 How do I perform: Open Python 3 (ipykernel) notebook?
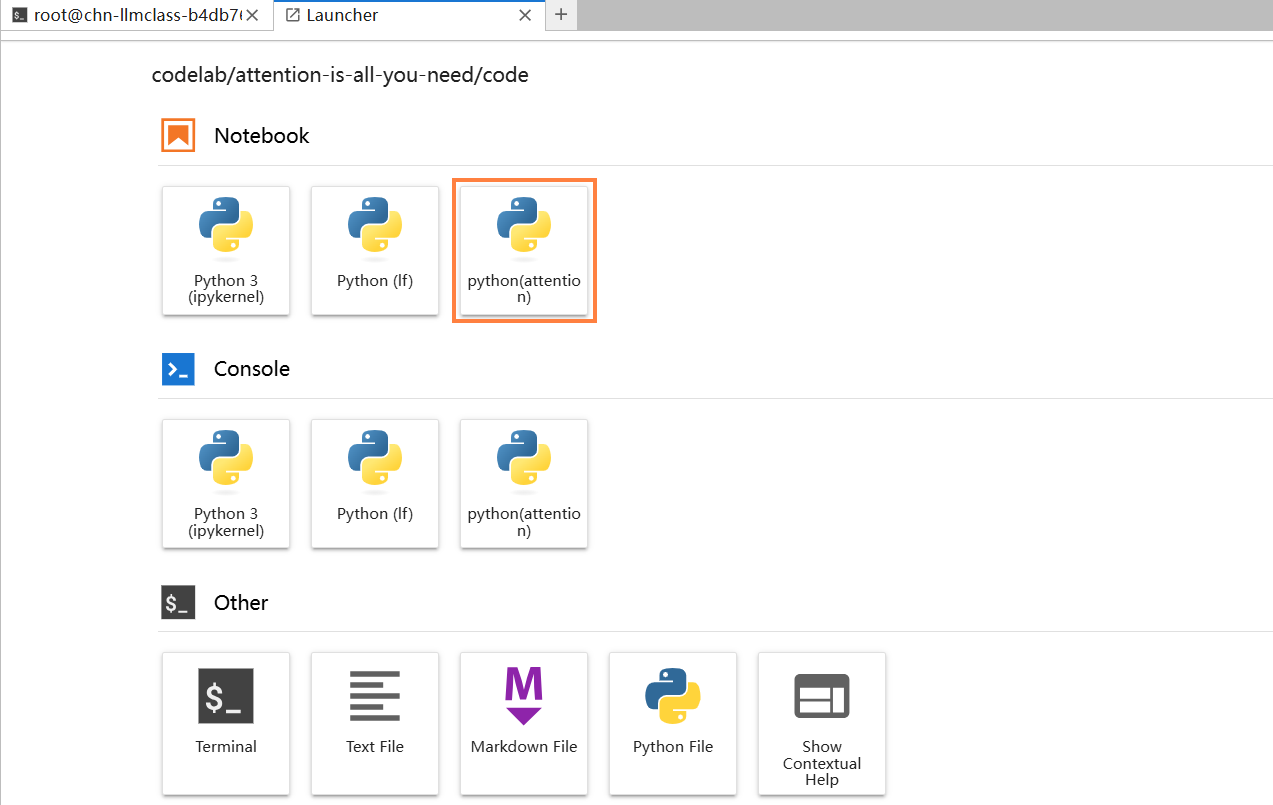(226, 250)
